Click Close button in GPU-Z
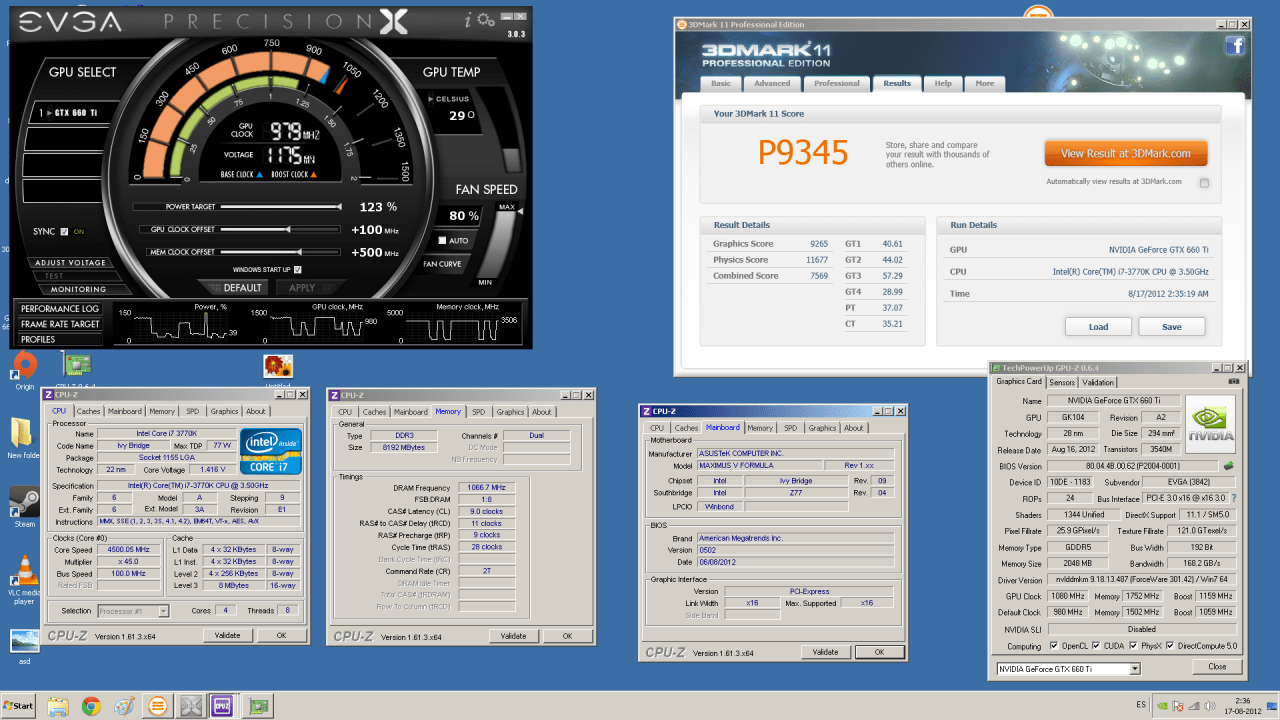This screenshot has width=1280, height=720. pos(1216,667)
